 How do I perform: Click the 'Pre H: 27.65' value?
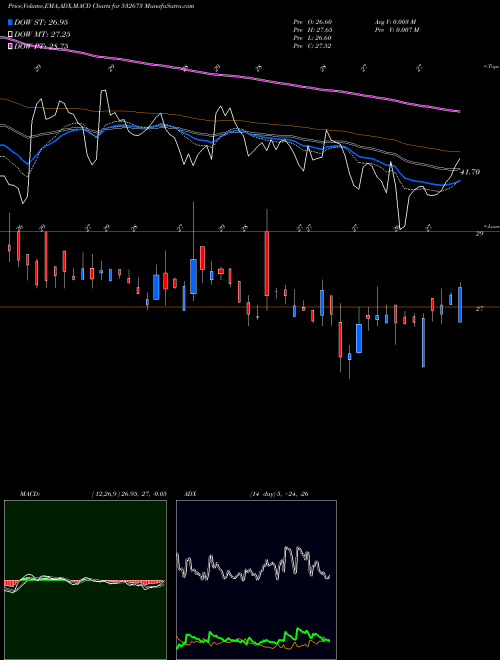click(x=313, y=29)
